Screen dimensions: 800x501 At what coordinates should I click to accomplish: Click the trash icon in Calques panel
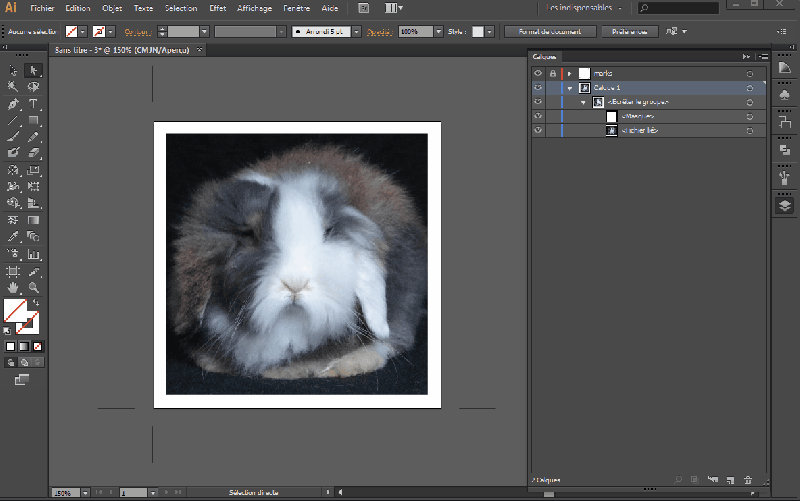[747, 481]
